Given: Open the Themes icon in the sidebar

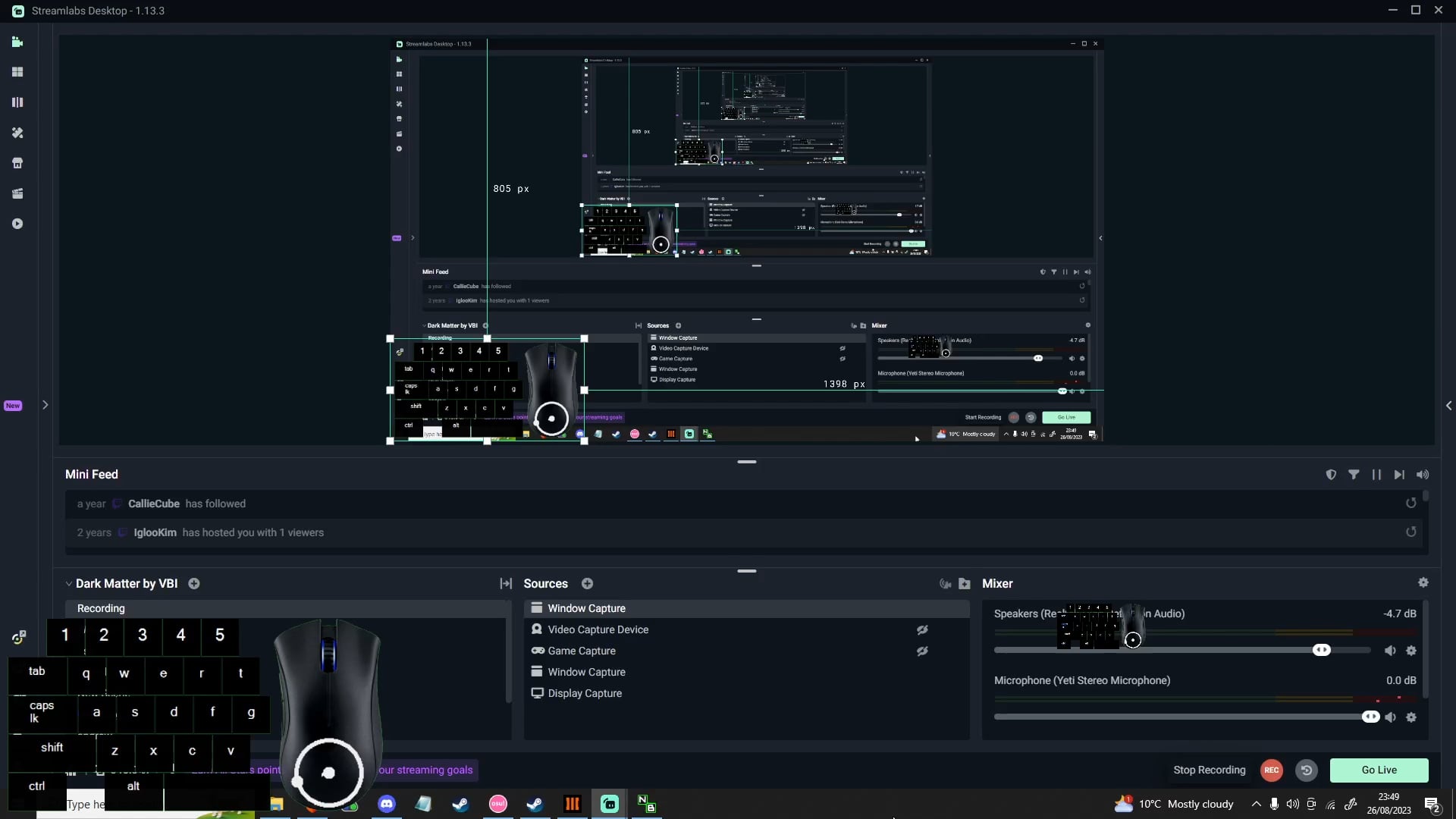Looking at the screenshot, I should 17,133.
